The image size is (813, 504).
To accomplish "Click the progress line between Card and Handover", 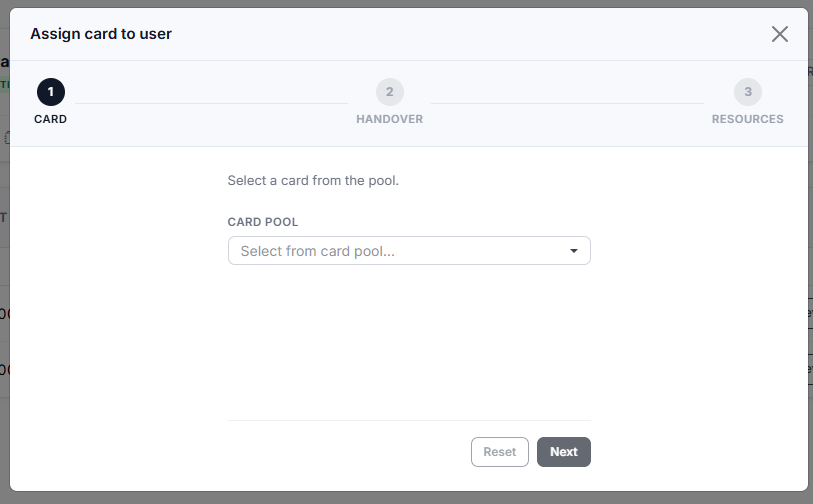I will pos(212,103).
